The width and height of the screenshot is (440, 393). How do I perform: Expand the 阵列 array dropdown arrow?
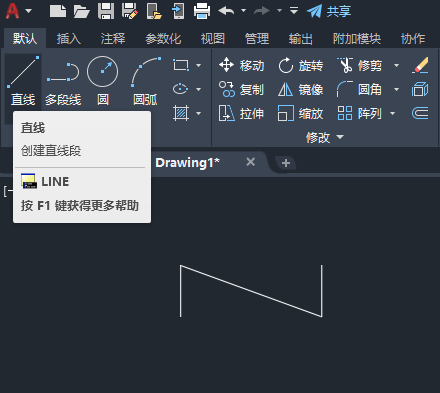[392, 113]
